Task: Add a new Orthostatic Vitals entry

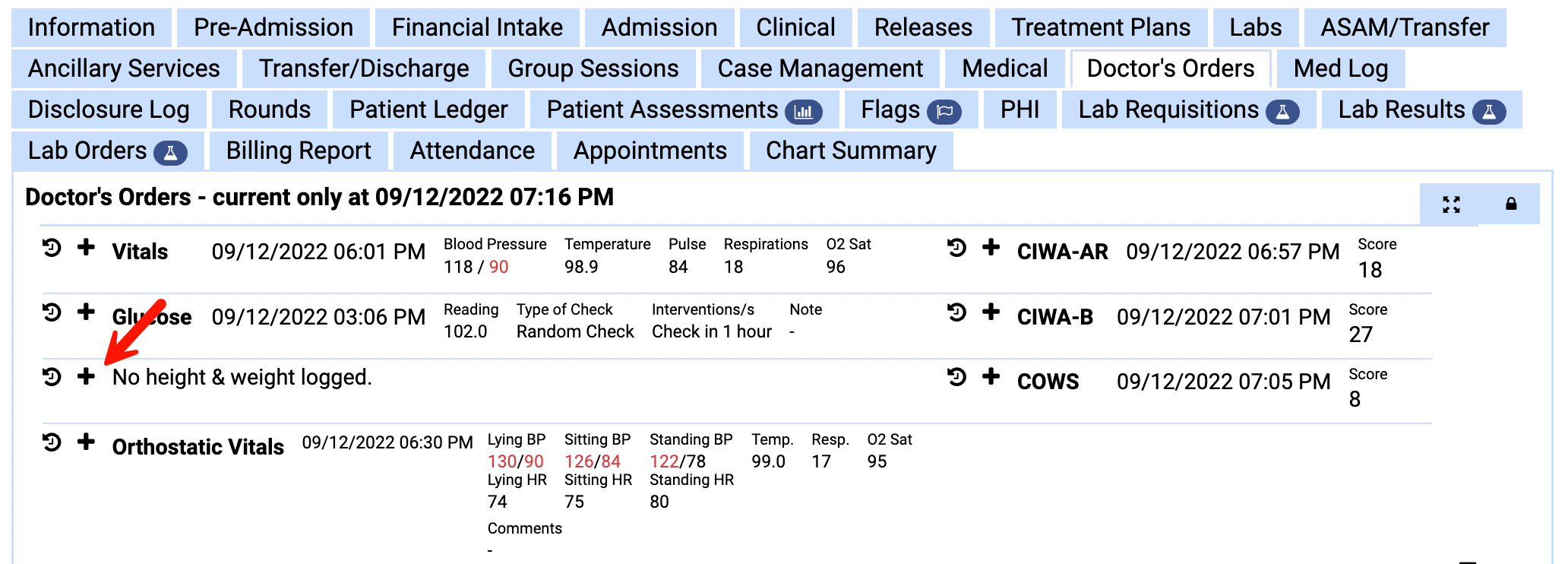Action: pos(87,442)
